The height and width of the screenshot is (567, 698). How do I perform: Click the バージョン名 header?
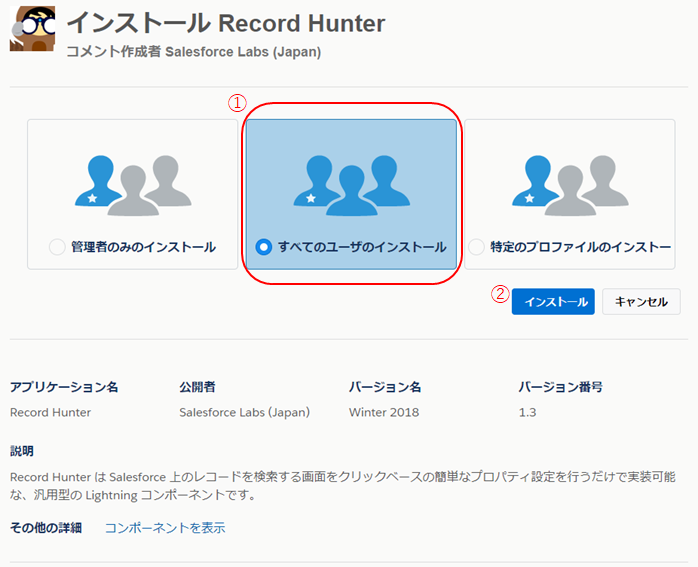[385, 387]
